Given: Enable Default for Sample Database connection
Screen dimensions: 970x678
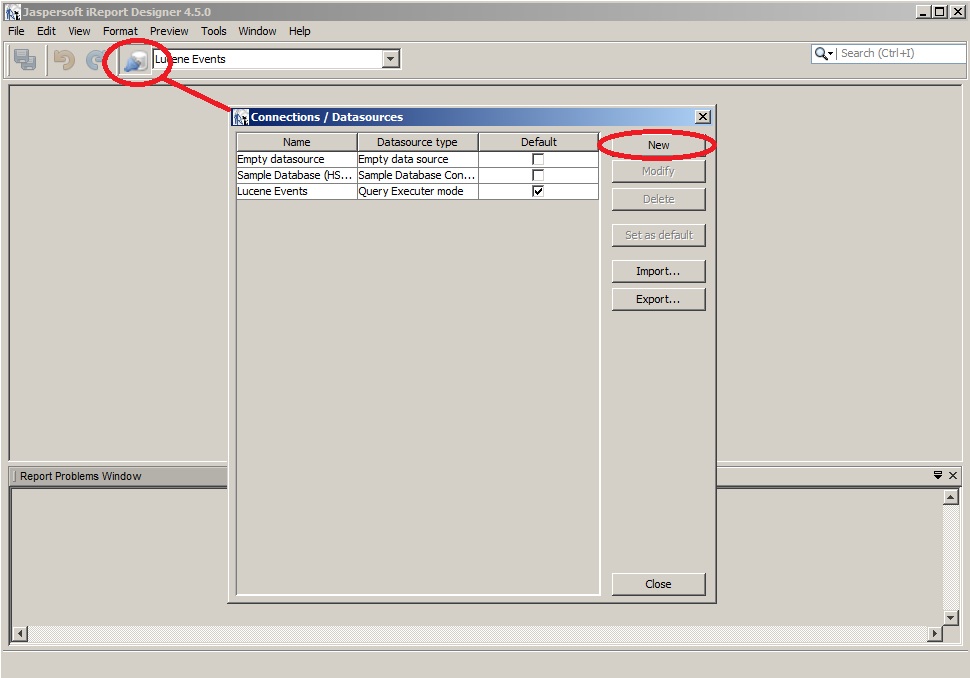Looking at the screenshot, I should (537, 174).
